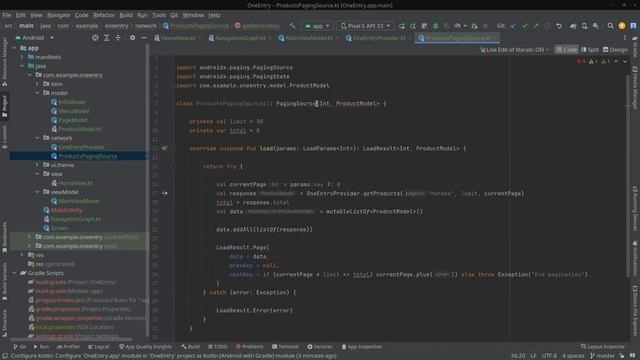640x360 pixels.
Task: Click the yellow account avatar icon
Action: [x=622, y=26]
